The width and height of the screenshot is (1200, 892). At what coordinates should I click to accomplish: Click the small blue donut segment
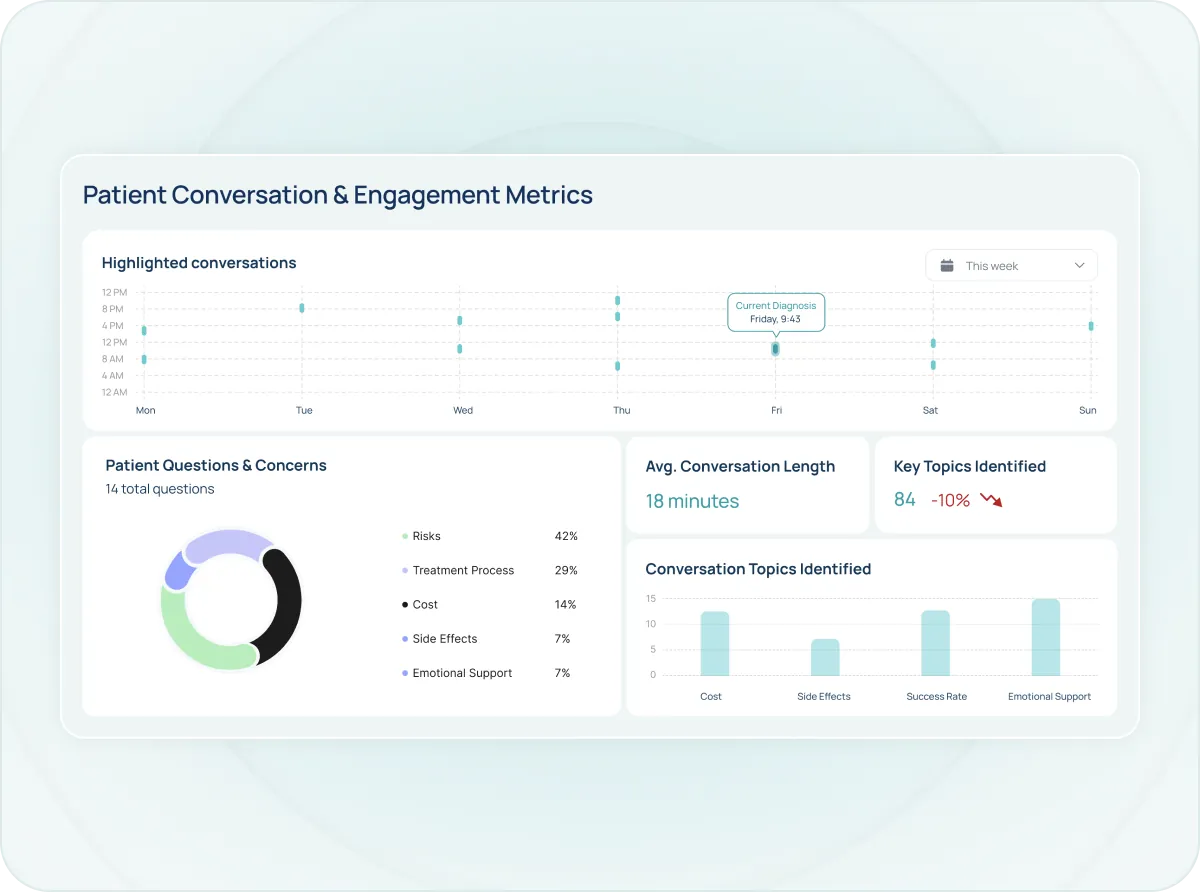pos(177,571)
